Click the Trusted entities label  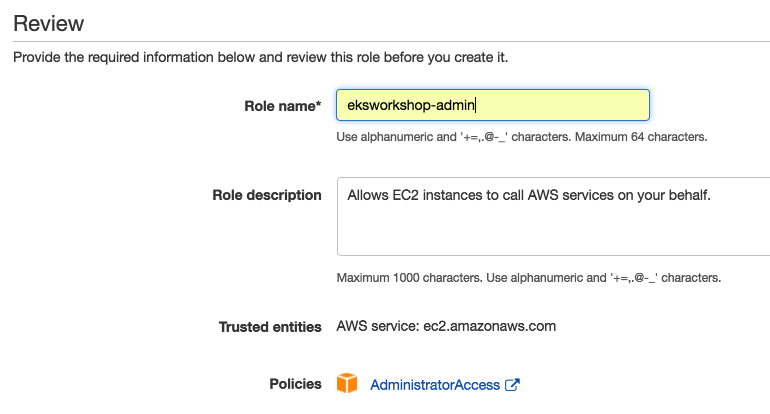[270, 326]
